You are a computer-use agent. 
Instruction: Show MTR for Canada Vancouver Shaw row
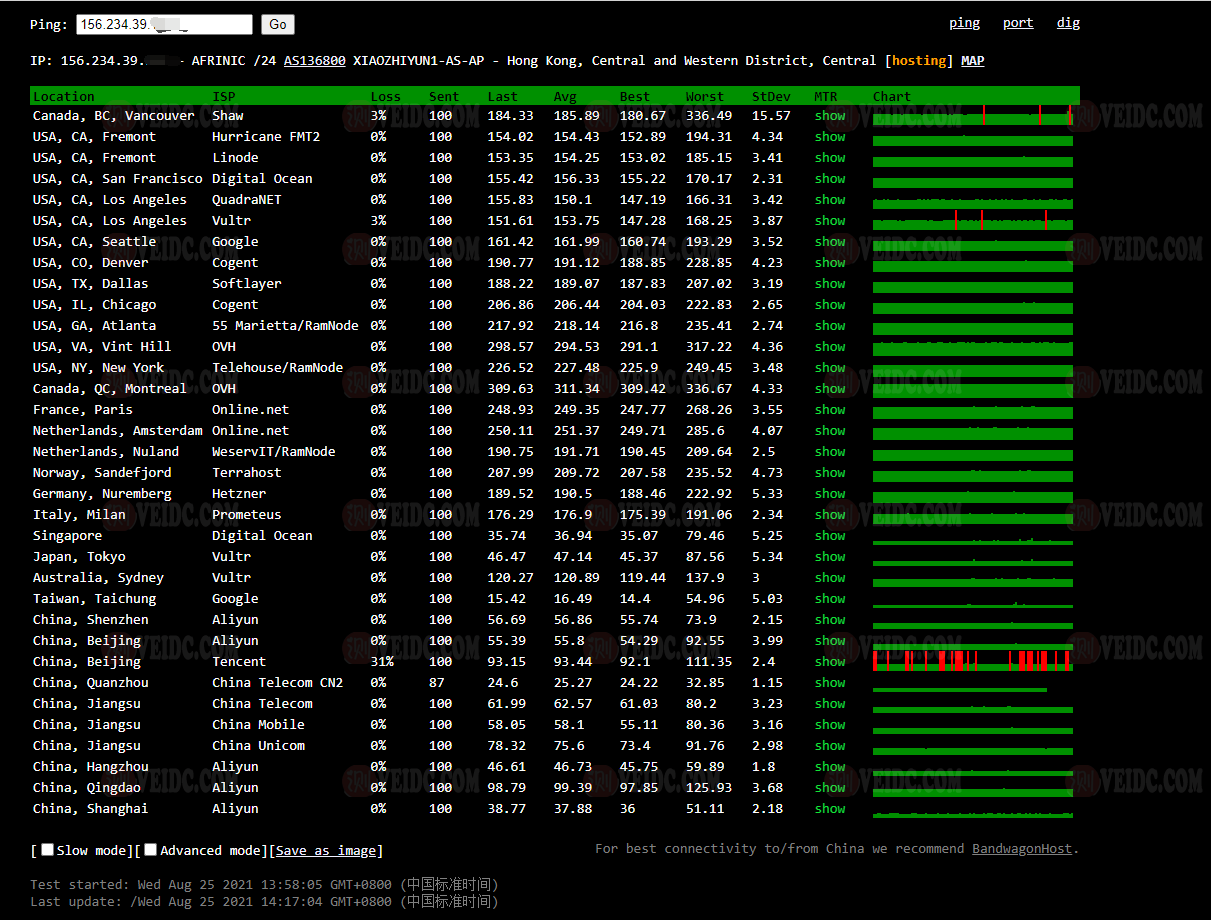tap(829, 116)
